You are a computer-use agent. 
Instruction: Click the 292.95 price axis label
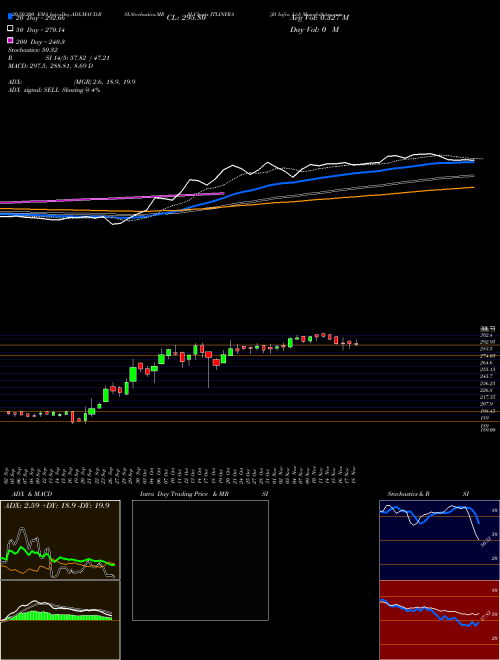coord(487,342)
